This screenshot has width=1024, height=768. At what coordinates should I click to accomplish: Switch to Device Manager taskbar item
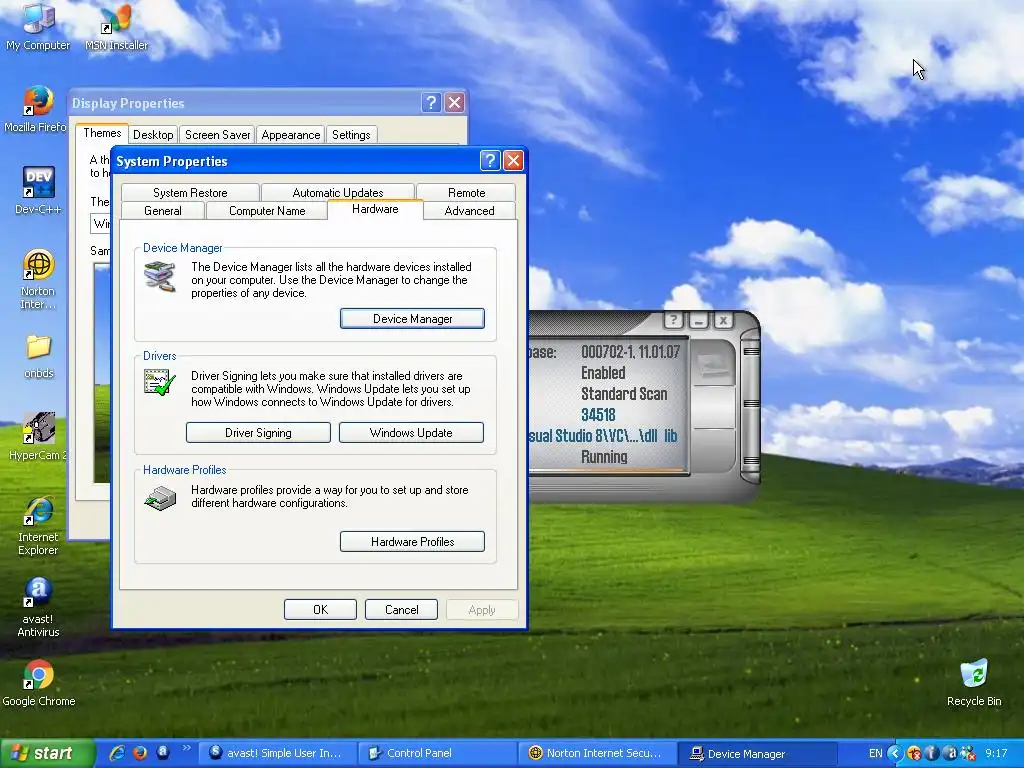758,754
